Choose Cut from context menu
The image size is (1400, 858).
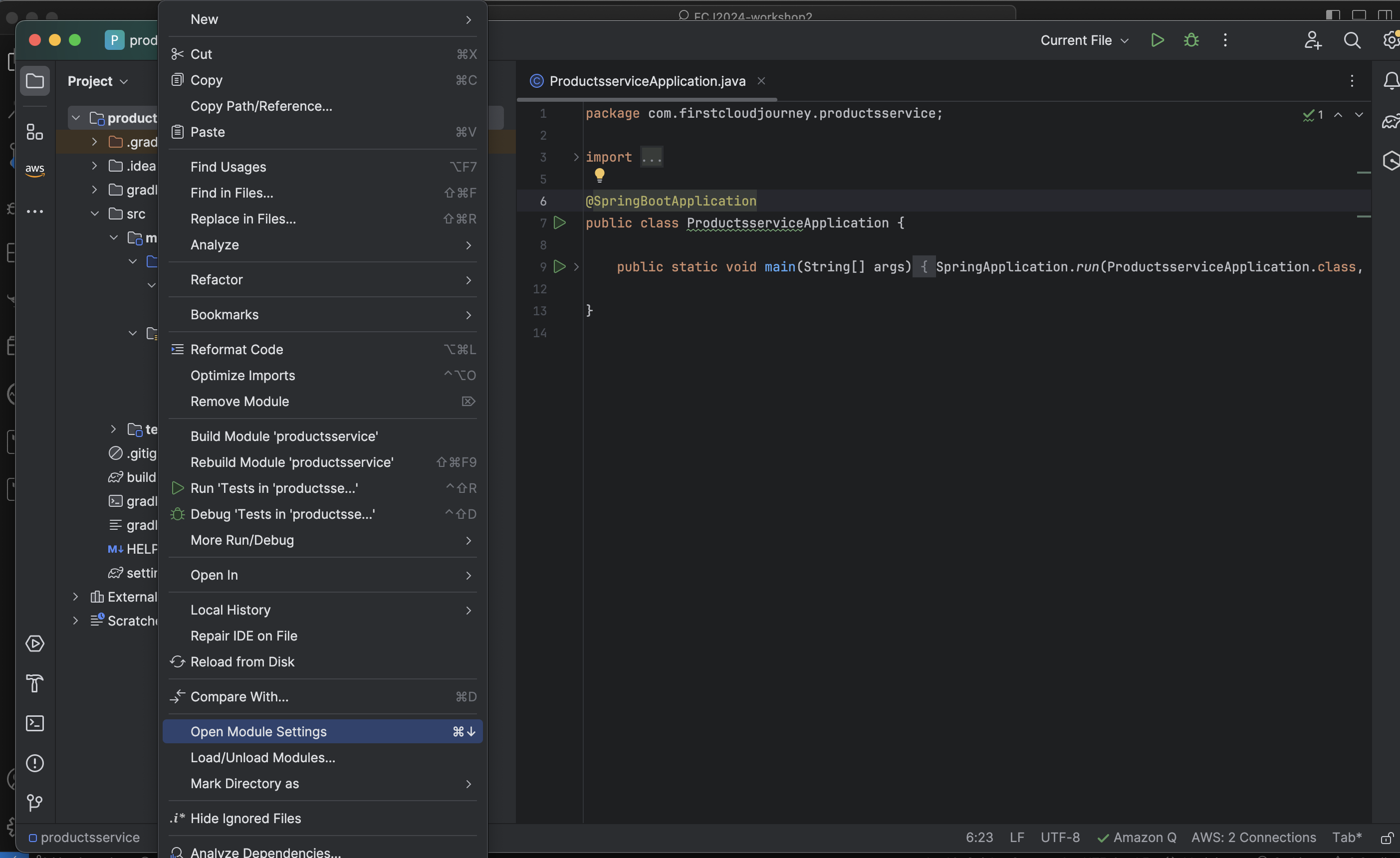[322, 54]
